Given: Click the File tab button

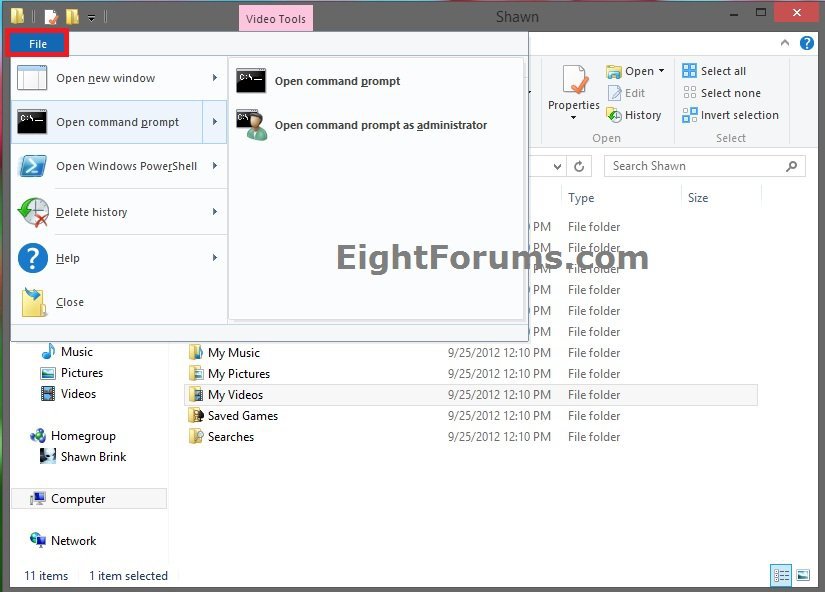Looking at the screenshot, I should pyautogui.click(x=38, y=44).
